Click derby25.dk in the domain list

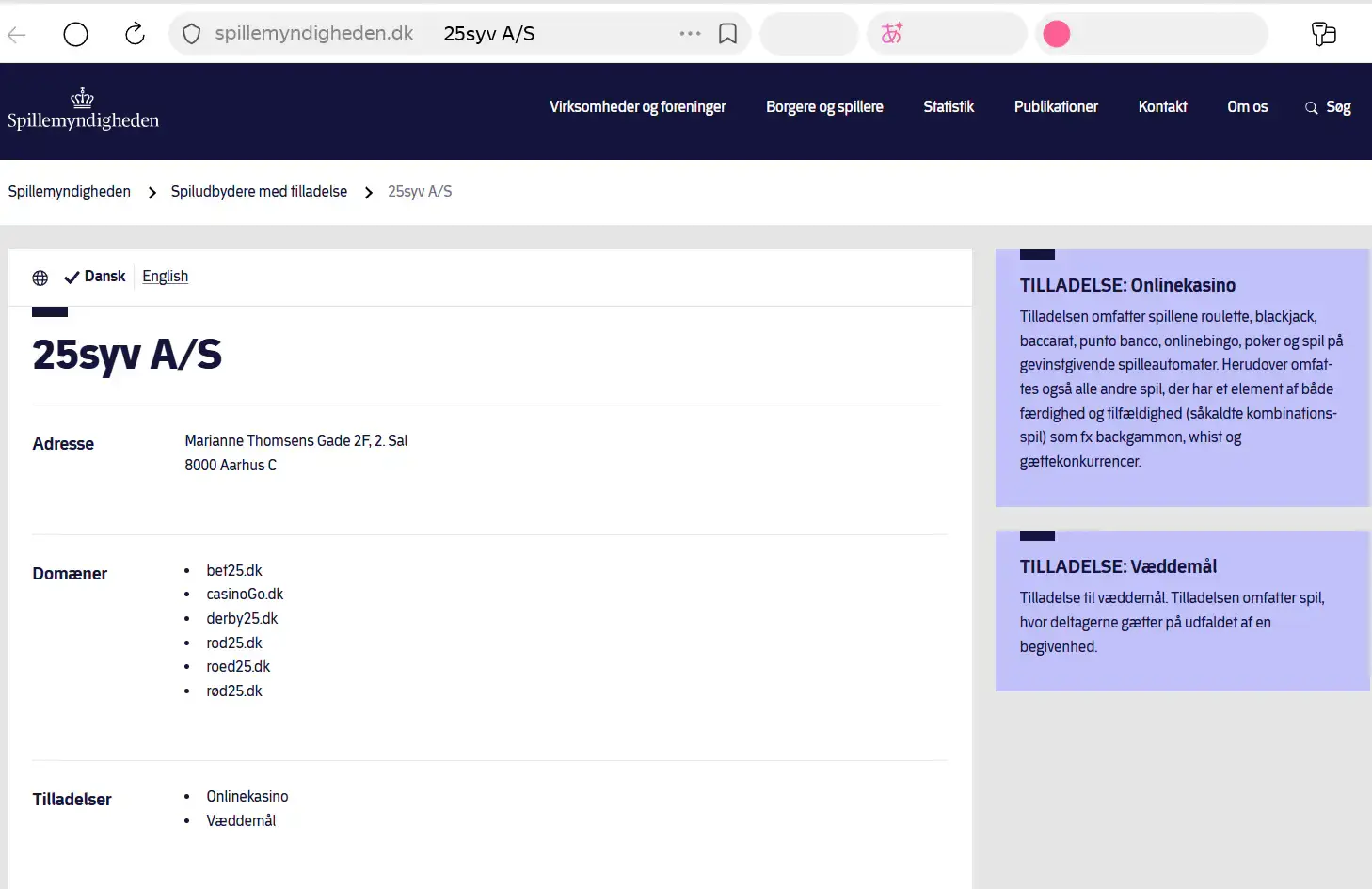pyautogui.click(x=242, y=619)
